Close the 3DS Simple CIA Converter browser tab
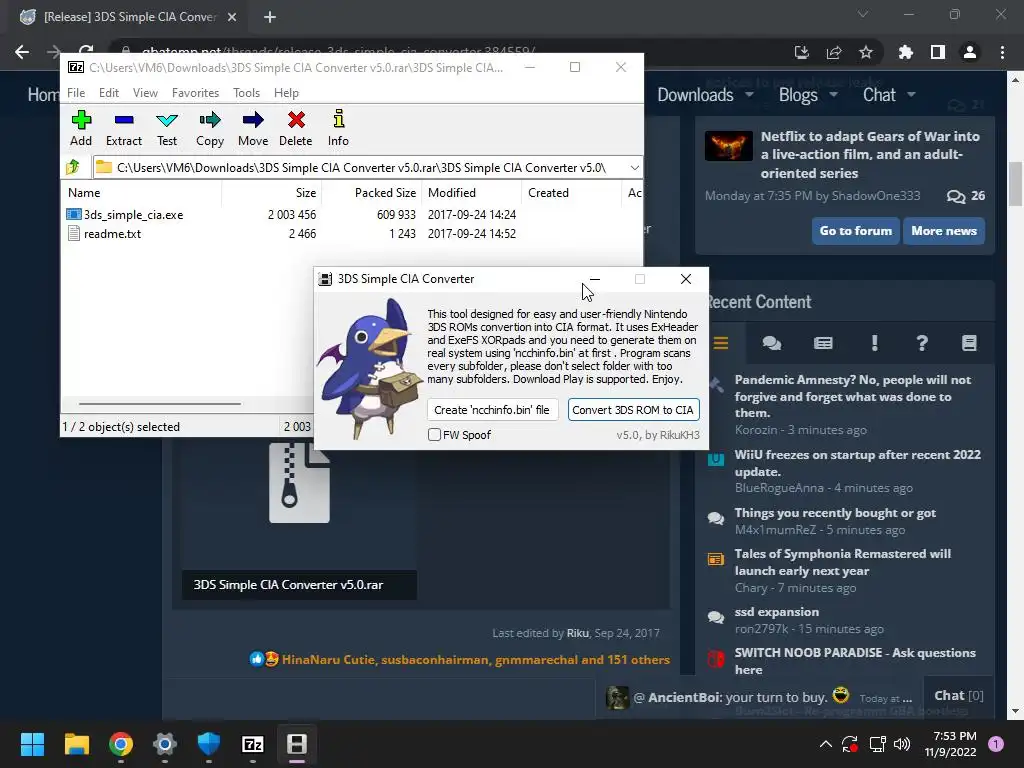The image size is (1024, 768). point(232,17)
